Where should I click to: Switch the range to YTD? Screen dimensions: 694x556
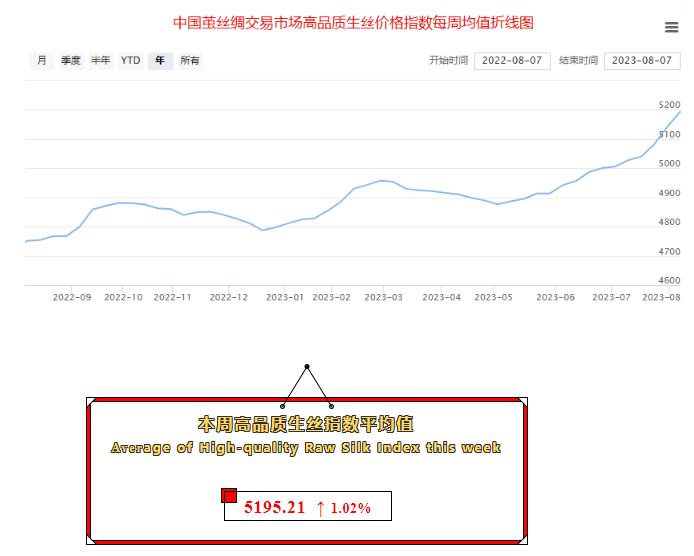pyautogui.click(x=131, y=61)
